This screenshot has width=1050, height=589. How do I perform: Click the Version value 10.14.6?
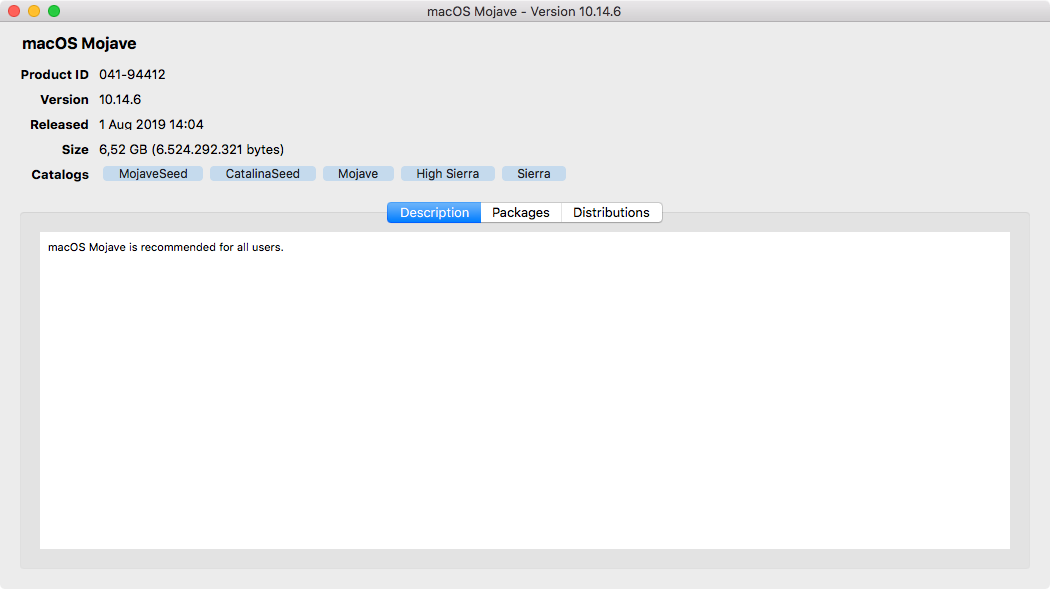120,99
